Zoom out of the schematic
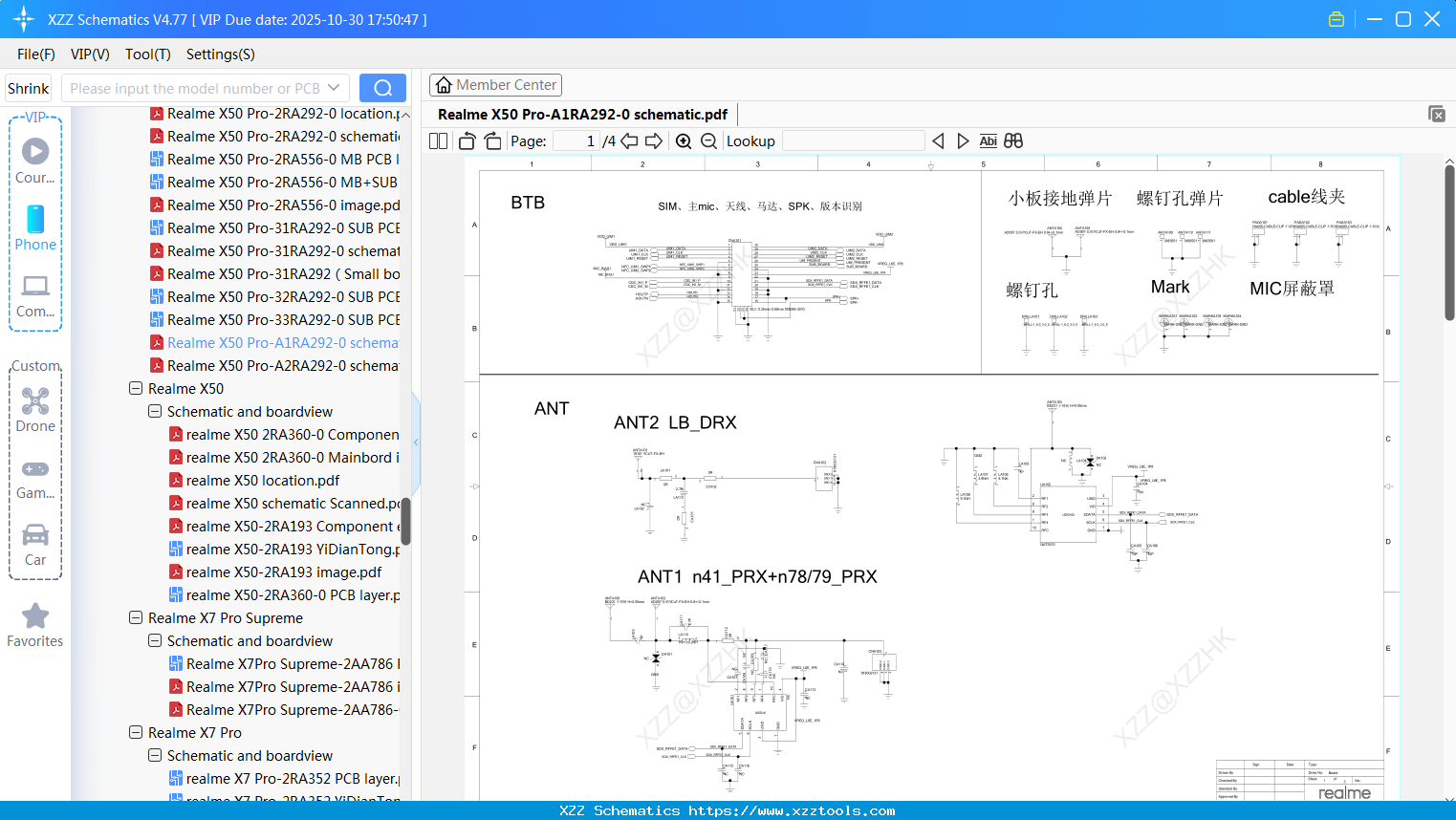This screenshot has height=820, width=1456. coord(709,141)
